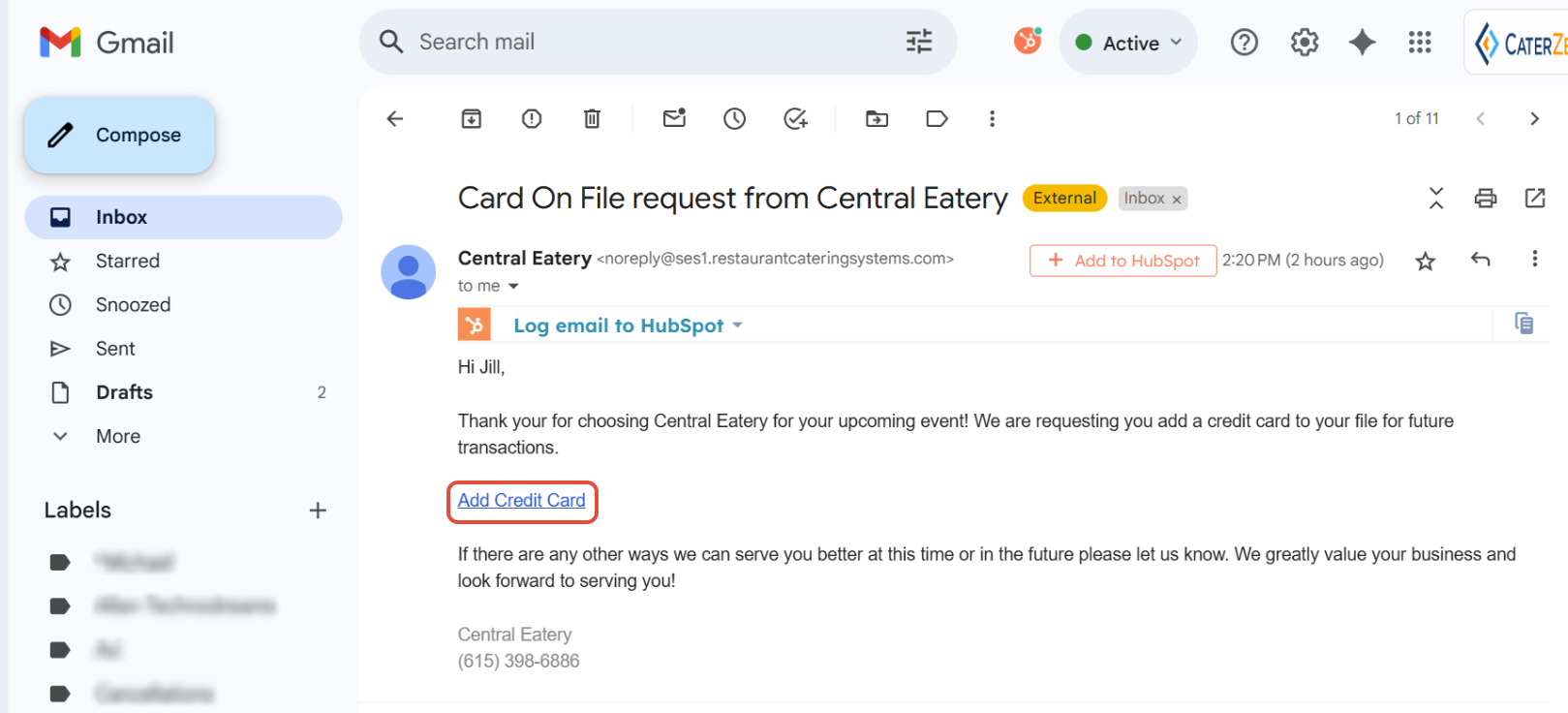
Task: Open the Inbox folder
Action: [x=184, y=217]
